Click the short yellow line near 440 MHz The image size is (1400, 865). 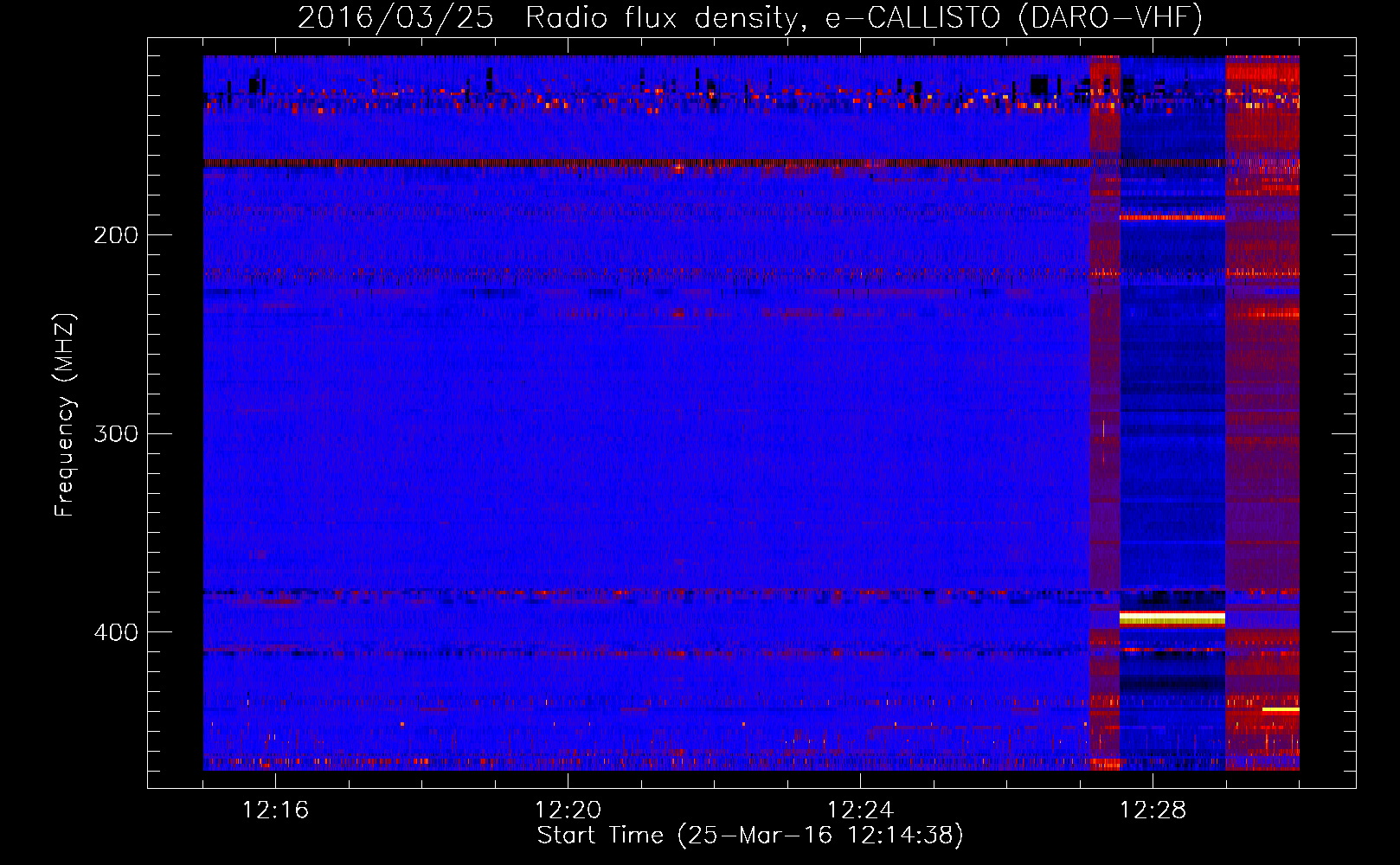[x=1281, y=709]
